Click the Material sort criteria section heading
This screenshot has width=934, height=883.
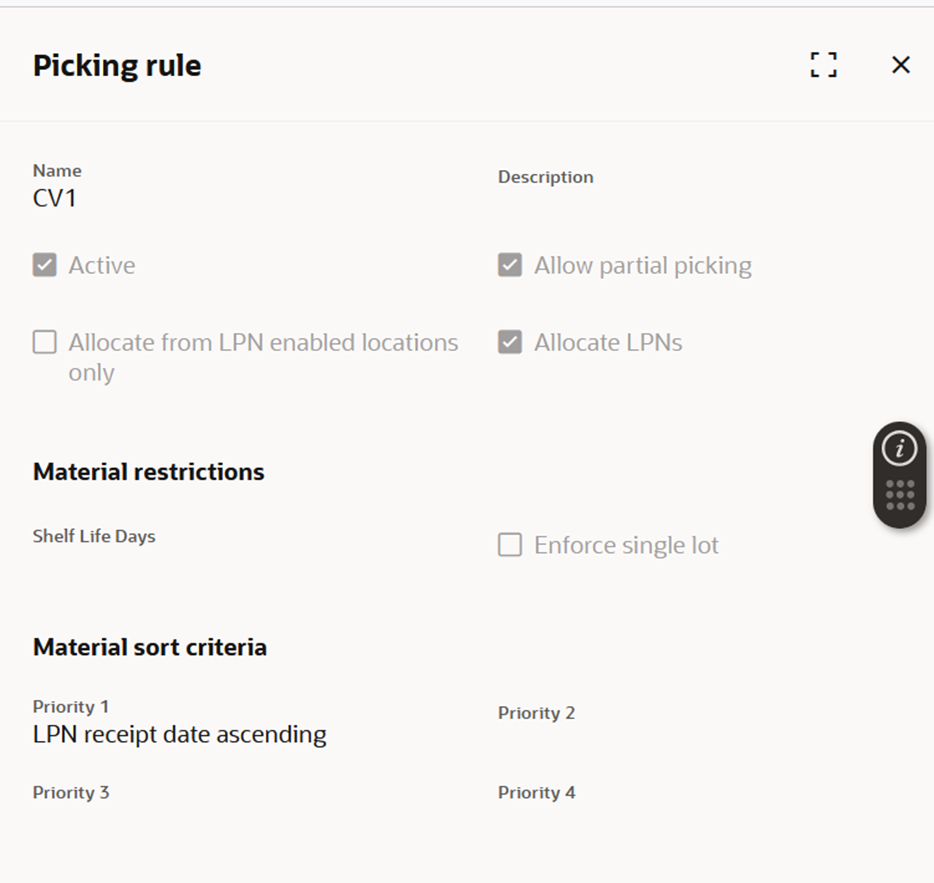(150, 647)
